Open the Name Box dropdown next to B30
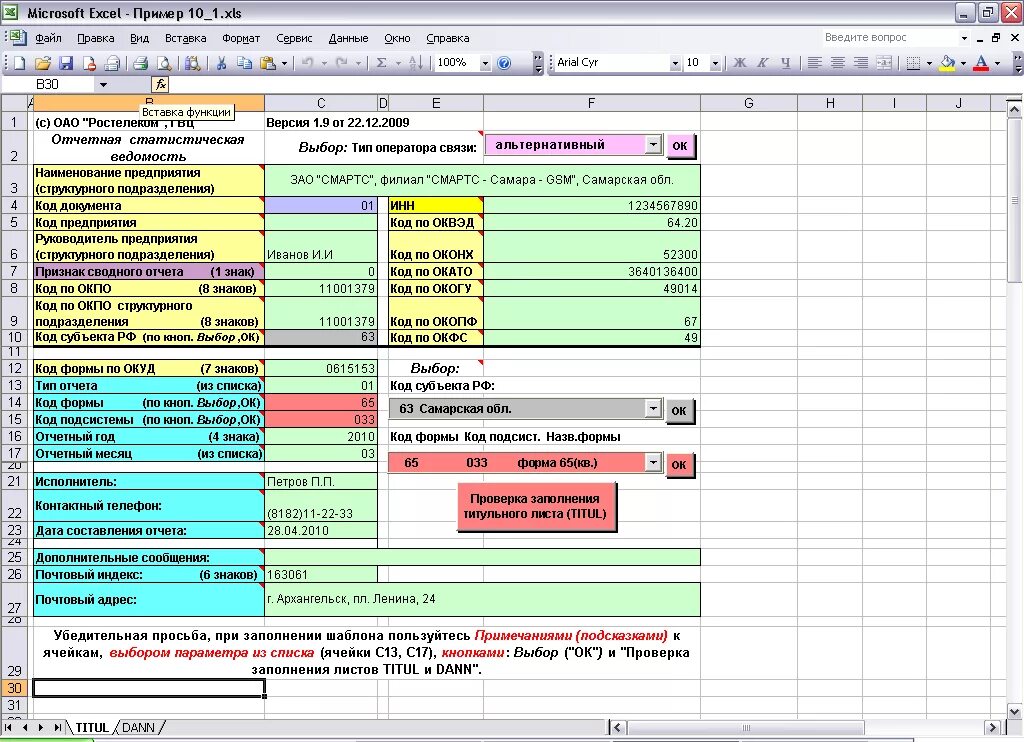The image size is (1024, 742). click(103, 85)
